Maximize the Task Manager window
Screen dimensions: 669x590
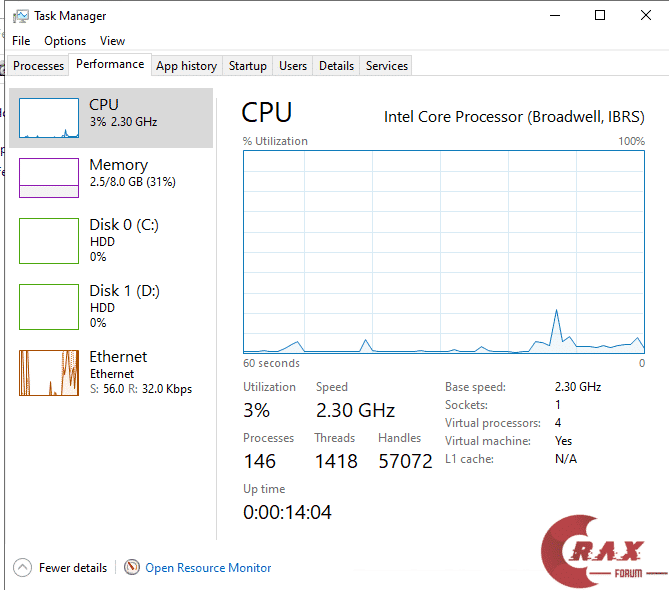tap(600, 16)
